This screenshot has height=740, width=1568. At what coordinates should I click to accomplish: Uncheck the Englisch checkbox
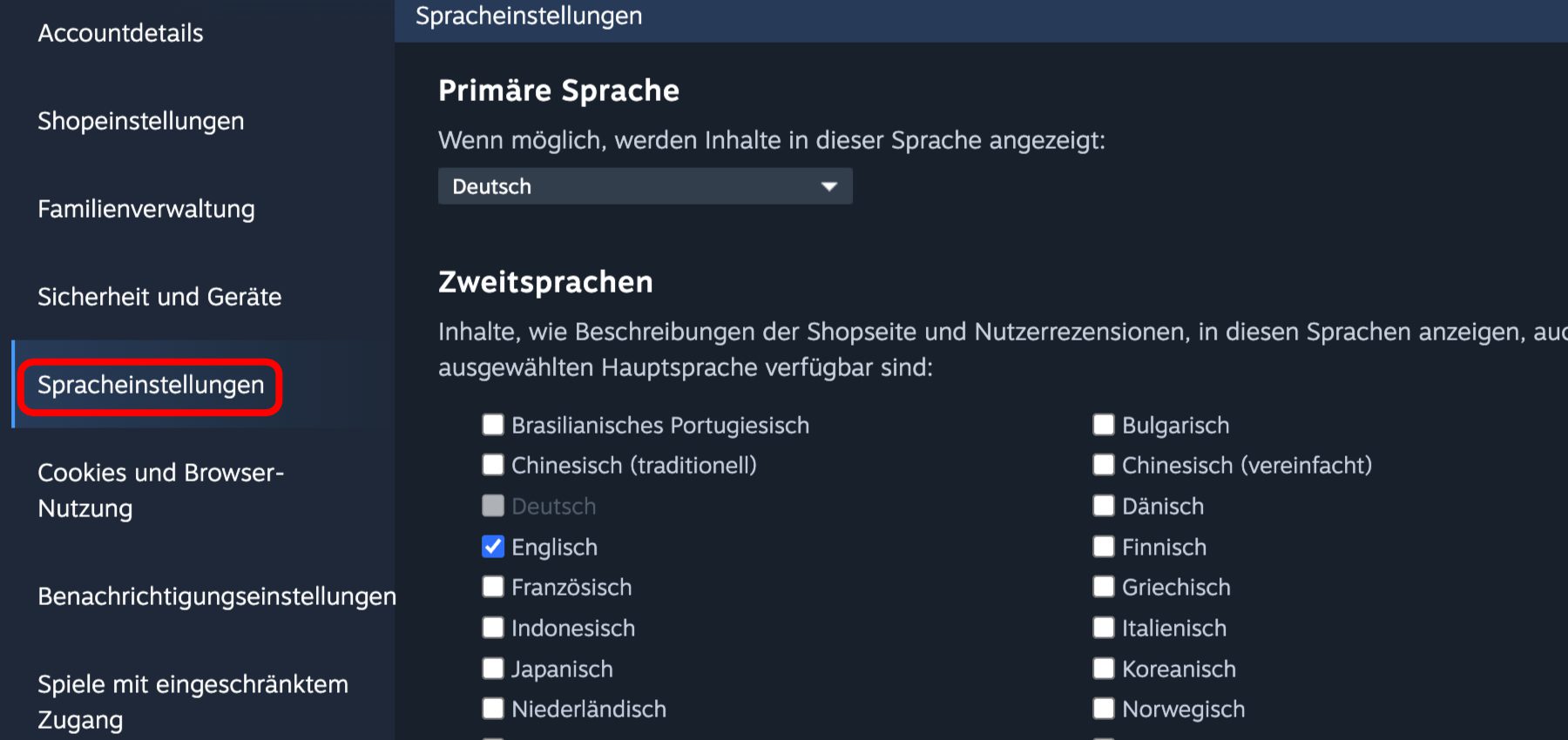(493, 547)
